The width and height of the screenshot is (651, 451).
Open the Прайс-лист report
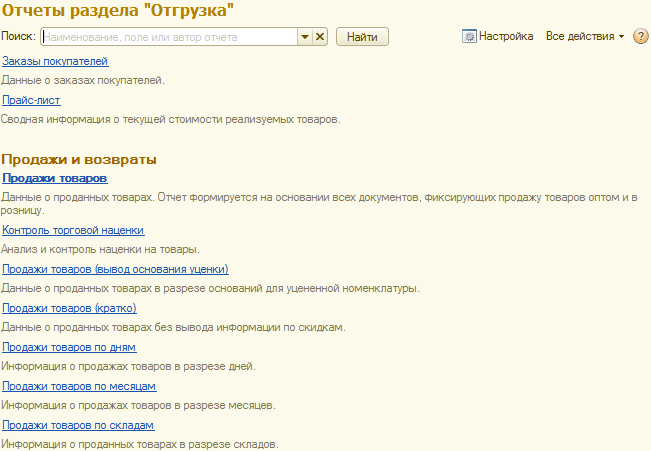[31, 100]
